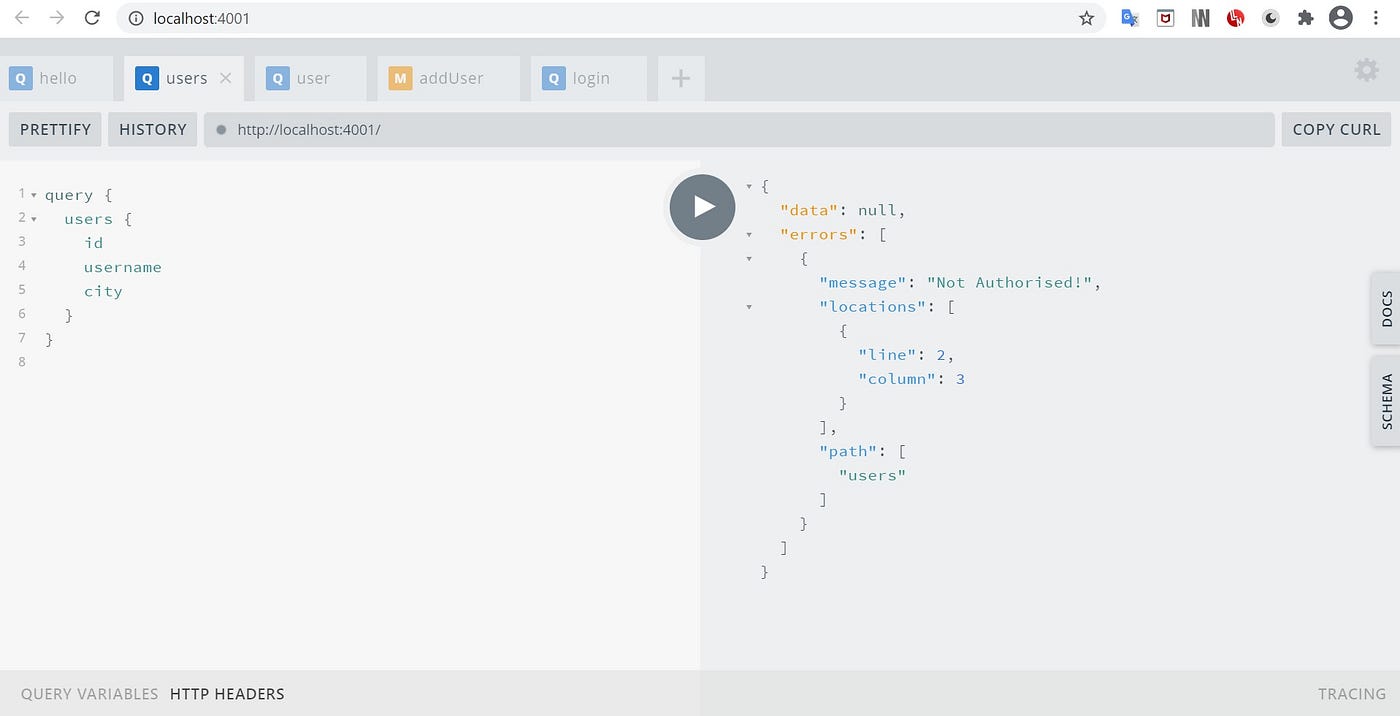Open the HTTP HEADERS panel

[x=226, y=693]
